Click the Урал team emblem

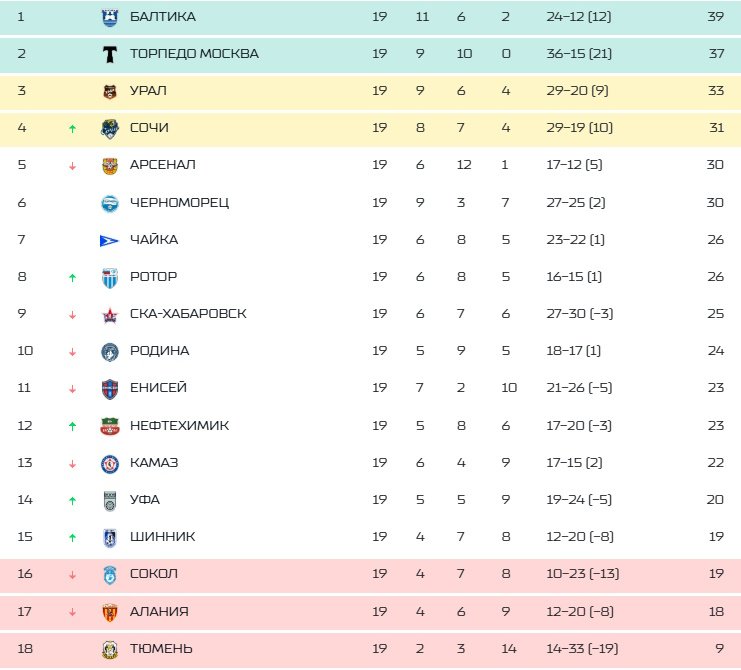point(110,91)
